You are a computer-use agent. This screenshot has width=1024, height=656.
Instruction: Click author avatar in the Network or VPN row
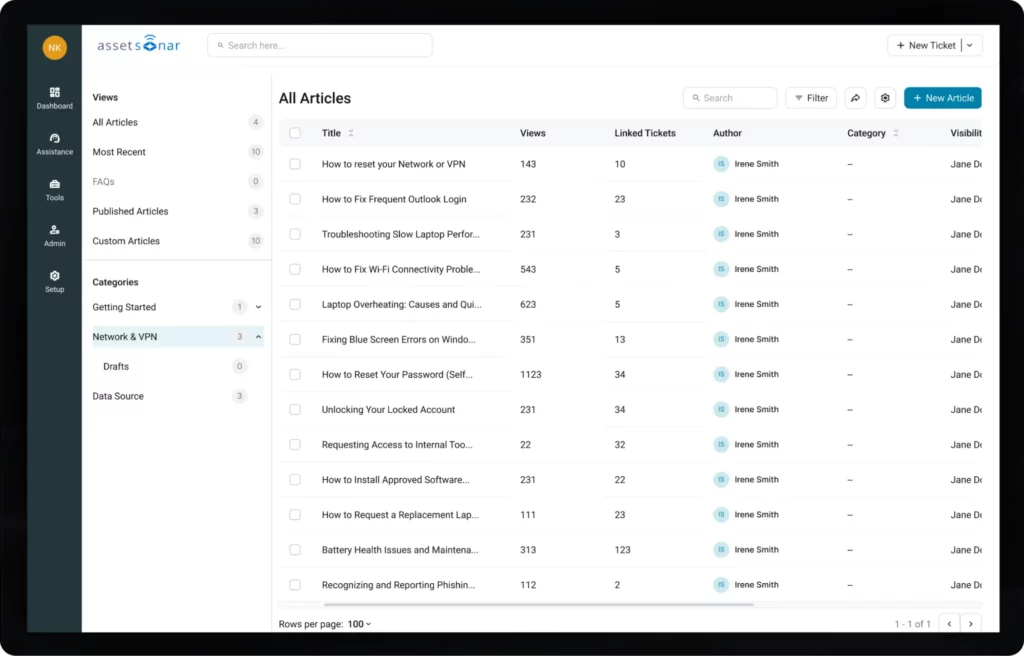721,164
